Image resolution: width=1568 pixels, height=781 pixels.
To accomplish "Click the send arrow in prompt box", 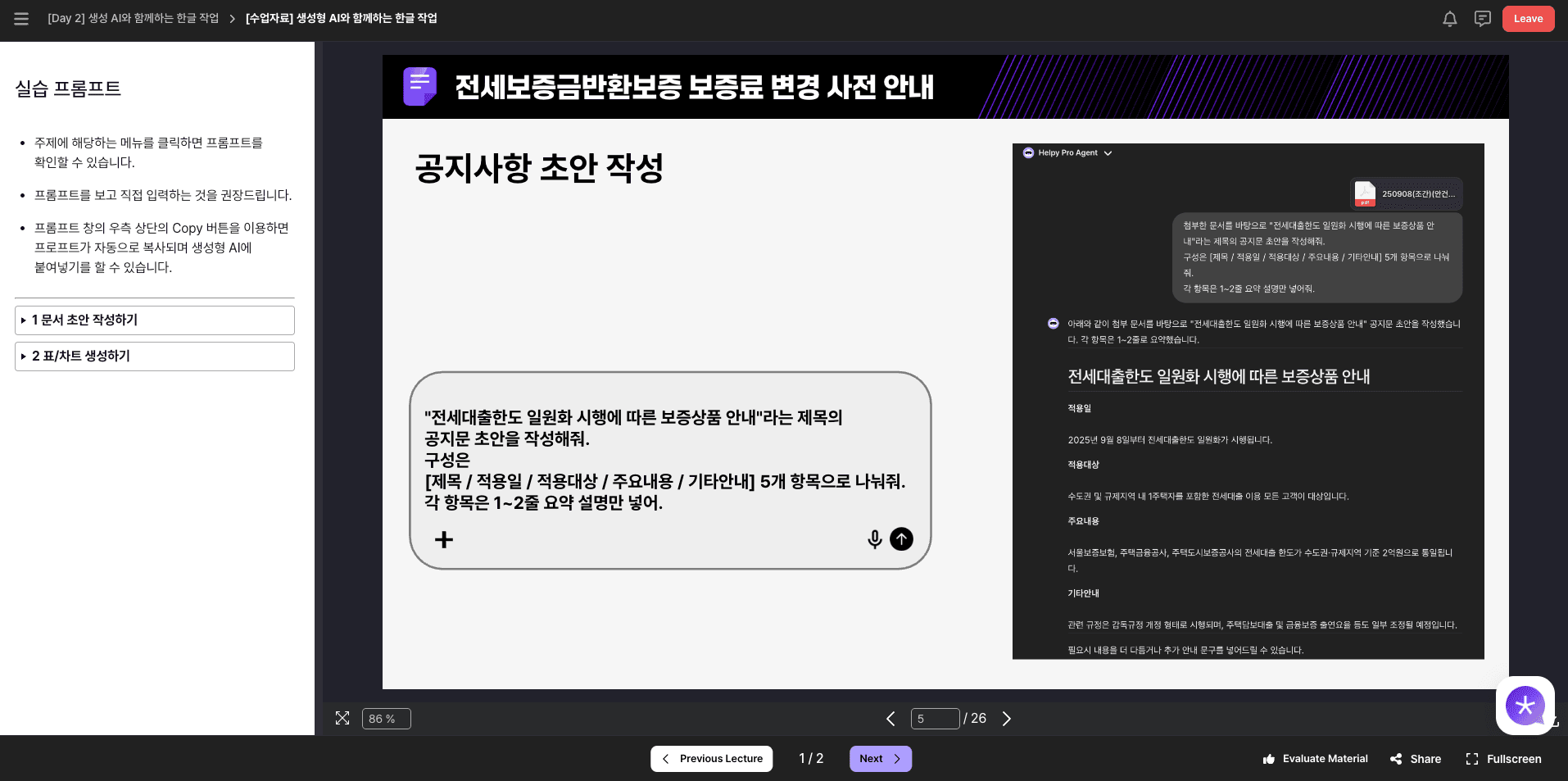I will [901, 539].
